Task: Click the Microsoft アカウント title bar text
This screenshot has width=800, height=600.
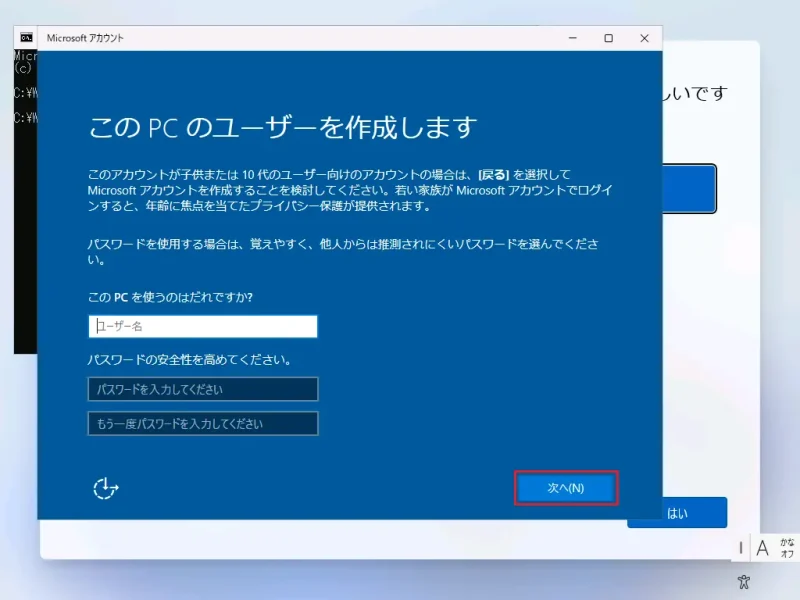Action: 85,38
